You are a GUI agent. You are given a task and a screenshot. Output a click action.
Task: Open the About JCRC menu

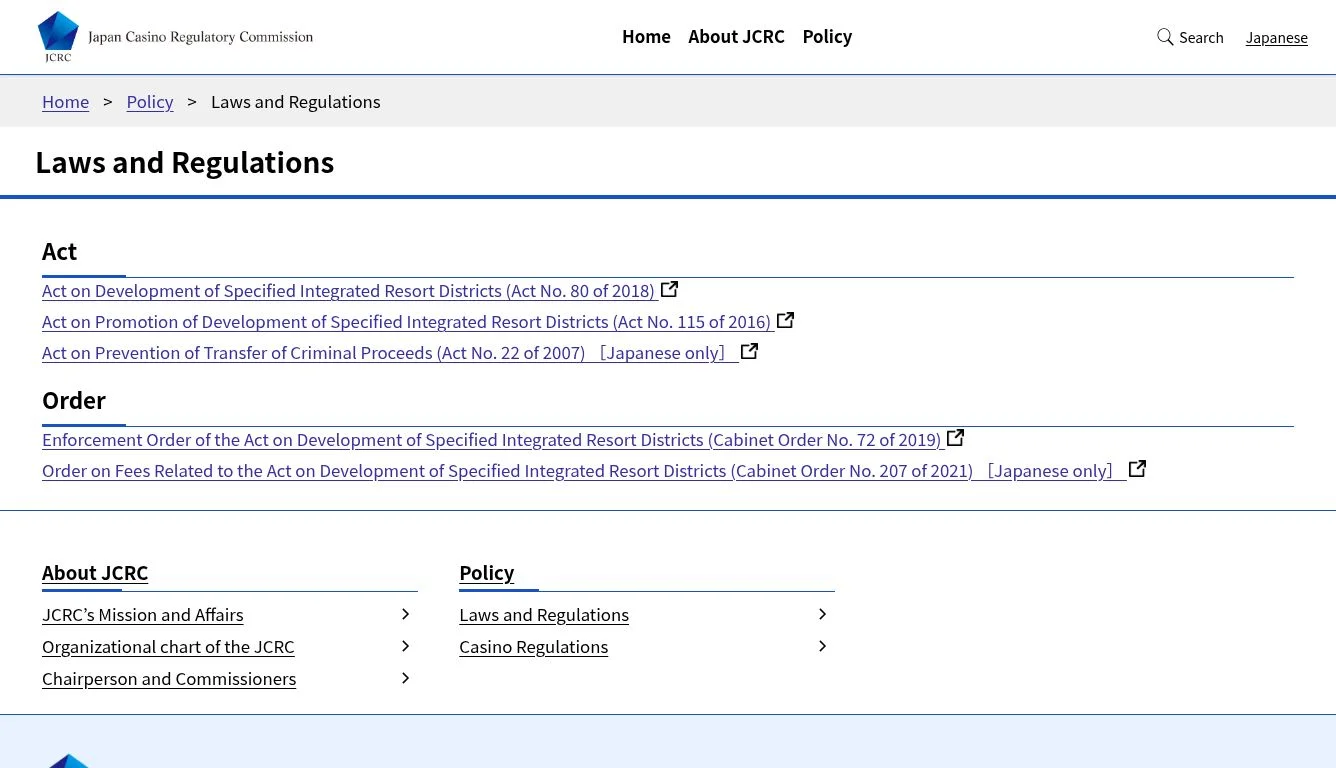[x=736, y=36]
